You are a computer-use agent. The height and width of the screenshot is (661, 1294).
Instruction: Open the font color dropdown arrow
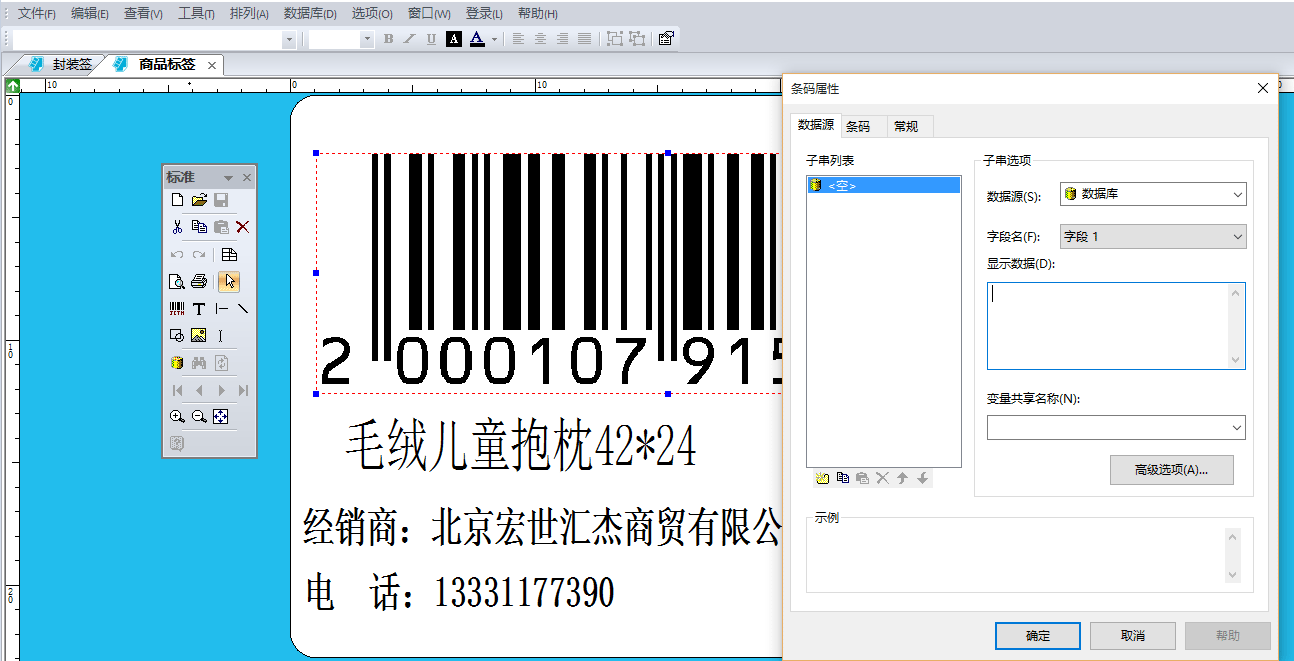[494, 39]
